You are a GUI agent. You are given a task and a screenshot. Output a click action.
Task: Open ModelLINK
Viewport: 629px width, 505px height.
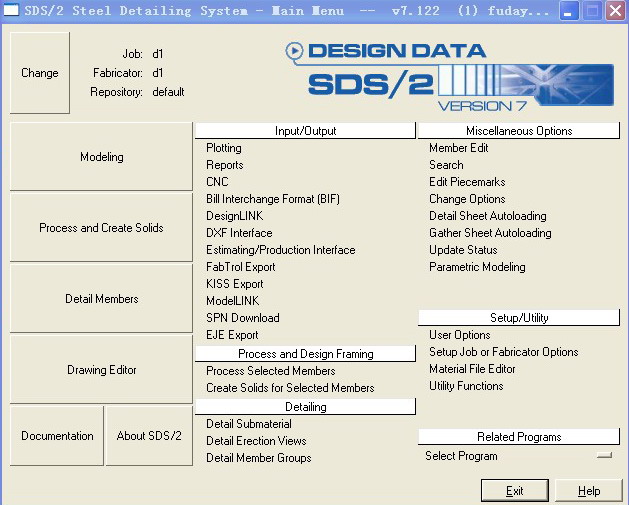(x=233, y=301)
